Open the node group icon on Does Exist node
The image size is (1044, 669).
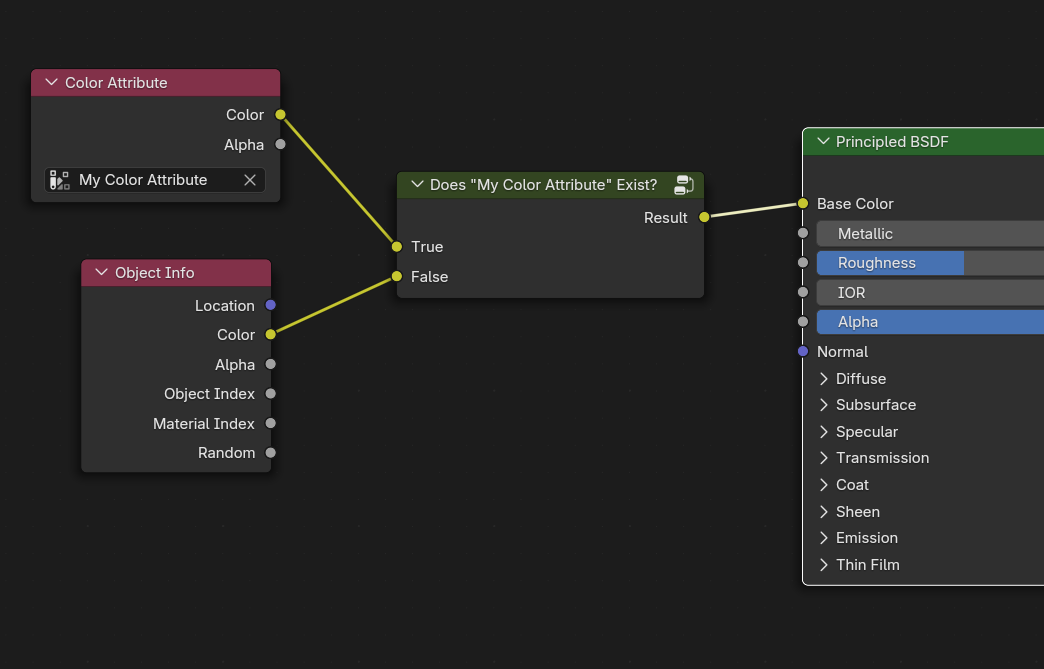point(684,185)
